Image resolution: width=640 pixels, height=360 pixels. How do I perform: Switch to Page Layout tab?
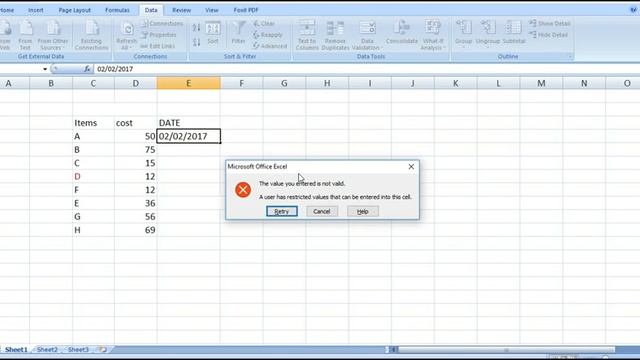tap(74, 10)
